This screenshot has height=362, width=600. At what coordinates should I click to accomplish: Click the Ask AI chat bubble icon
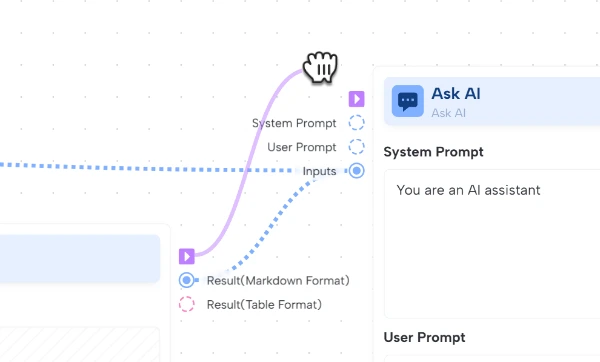click(408, 101)
